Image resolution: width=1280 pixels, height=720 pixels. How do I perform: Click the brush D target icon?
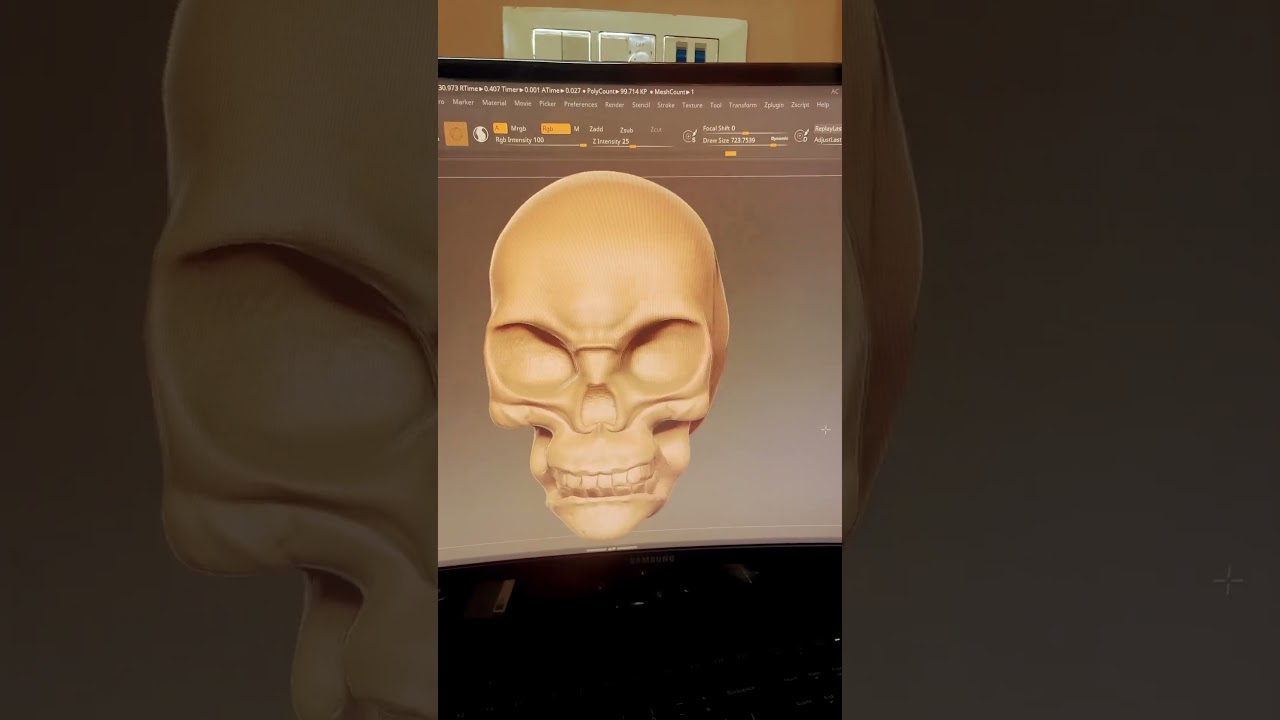801,135
